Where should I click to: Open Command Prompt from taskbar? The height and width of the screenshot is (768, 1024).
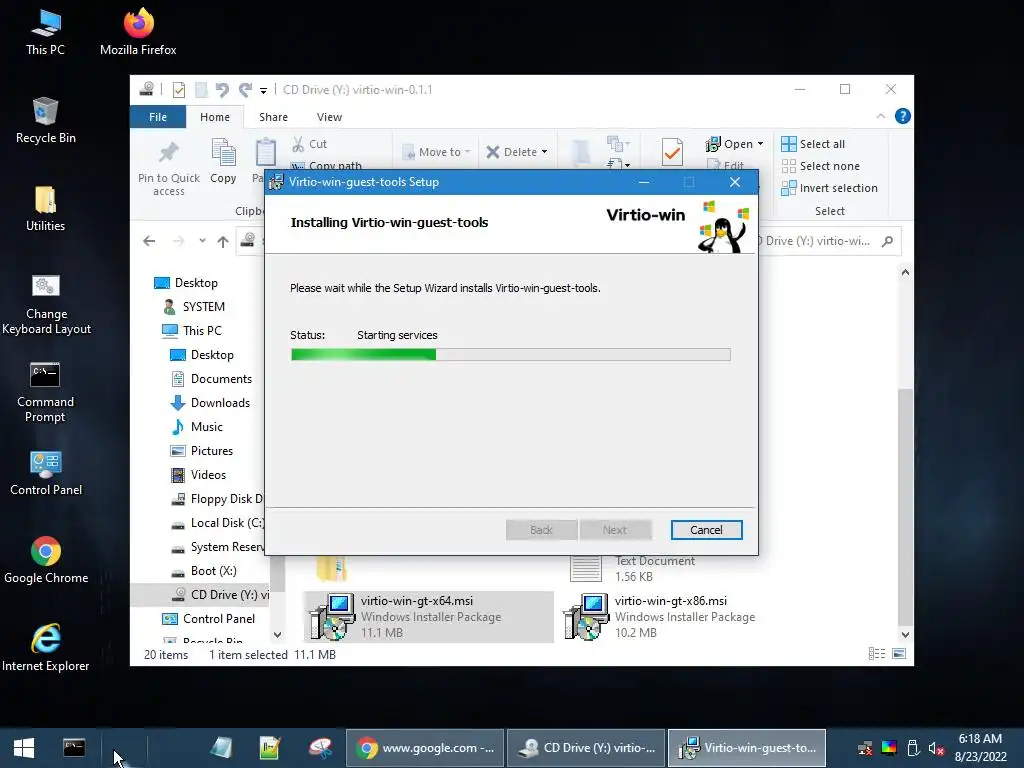pyautogui.click(x=74, y=747)
